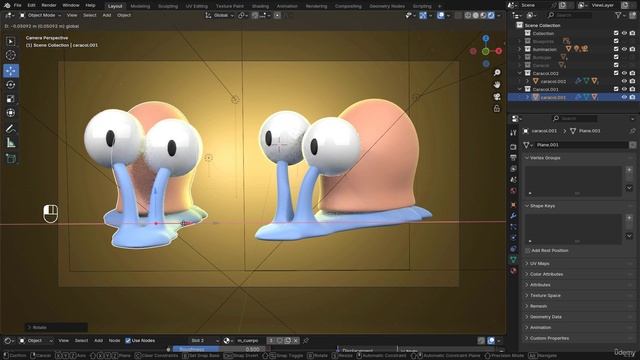
Task: Activate the Cursor tool in viewport toolbar
Action: click(x=11, y=55)
